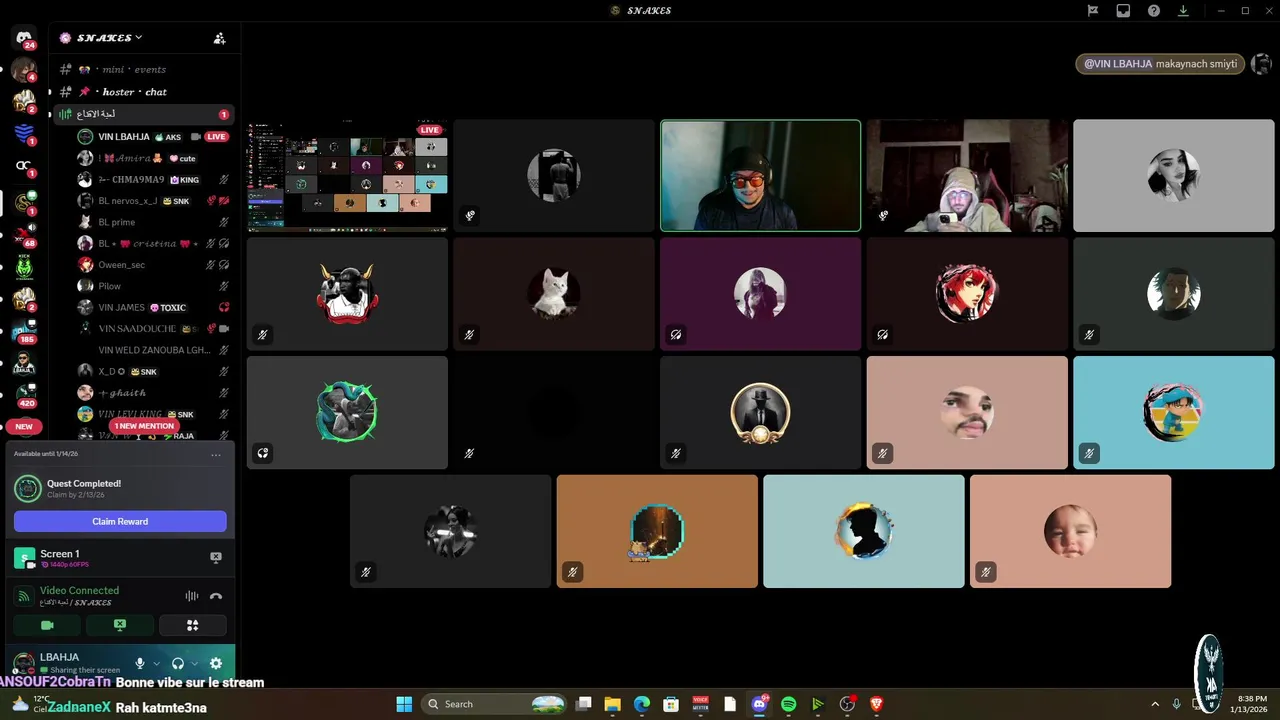Open the inbox icon in title bar
The height and width of the screenshot is (720, 1280).
point(1123,11)
